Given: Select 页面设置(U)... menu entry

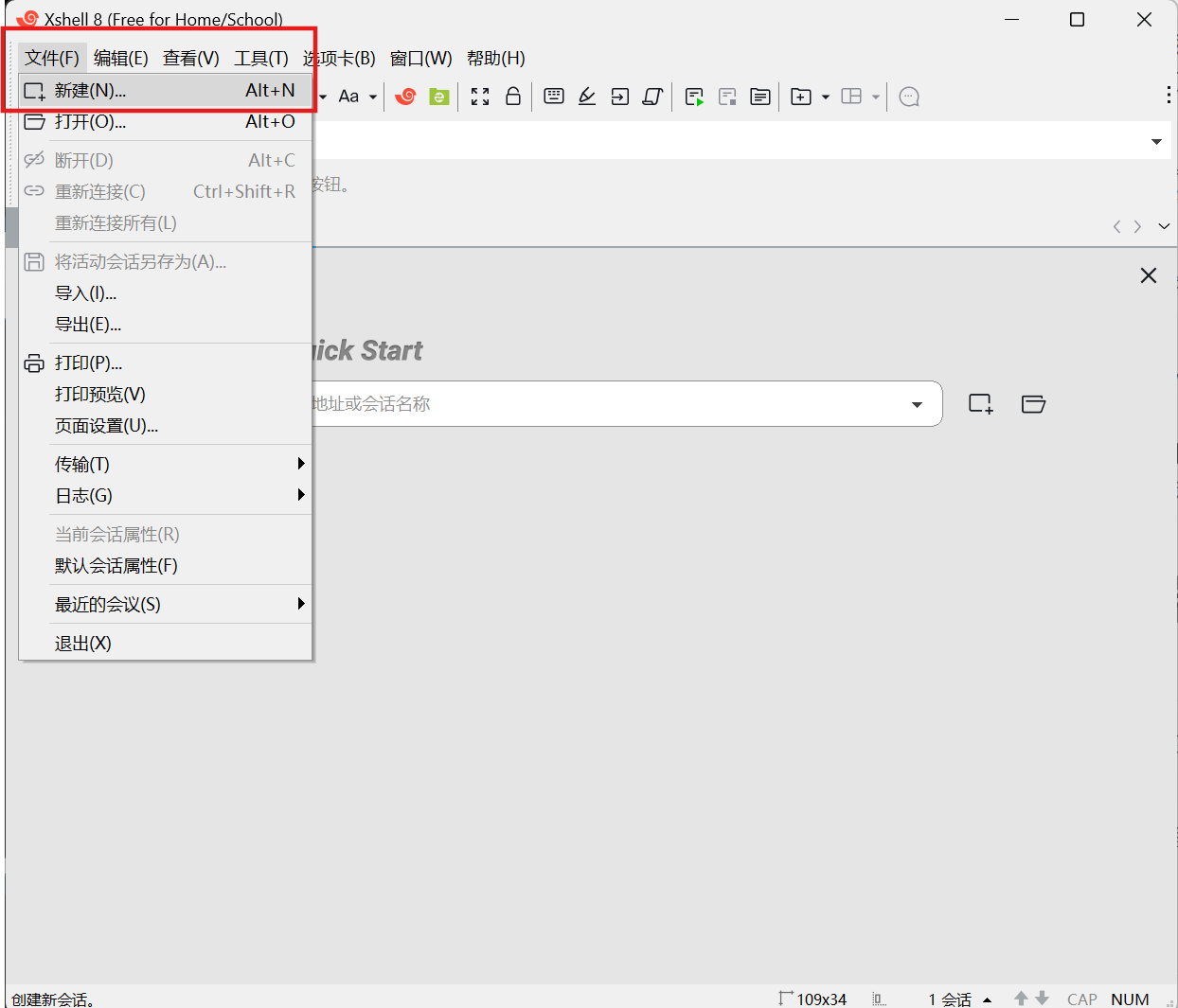Looking at the screenshot, I should 165,426.
